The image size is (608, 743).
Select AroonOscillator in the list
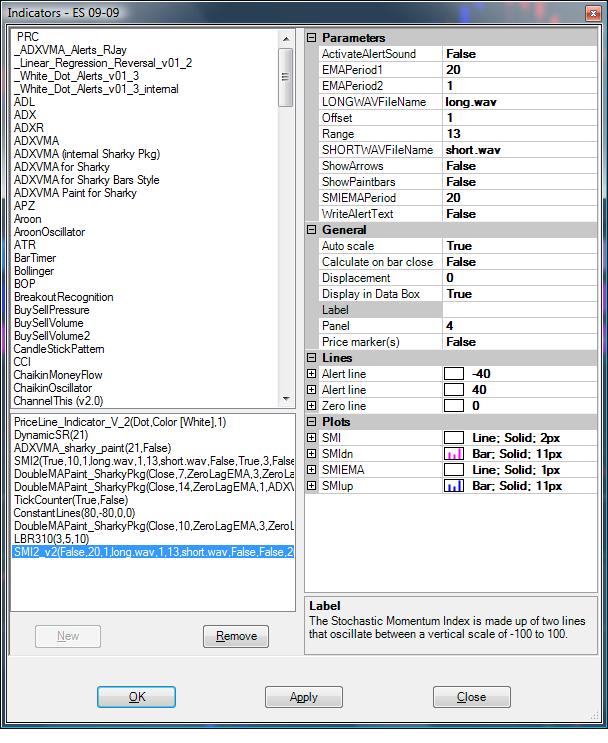coord(49,232)
